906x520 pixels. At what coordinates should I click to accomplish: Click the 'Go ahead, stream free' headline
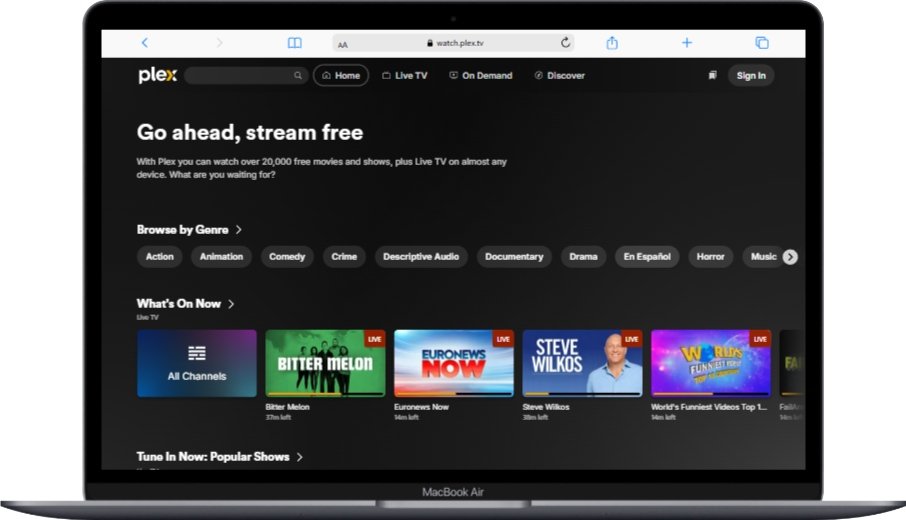250,132
